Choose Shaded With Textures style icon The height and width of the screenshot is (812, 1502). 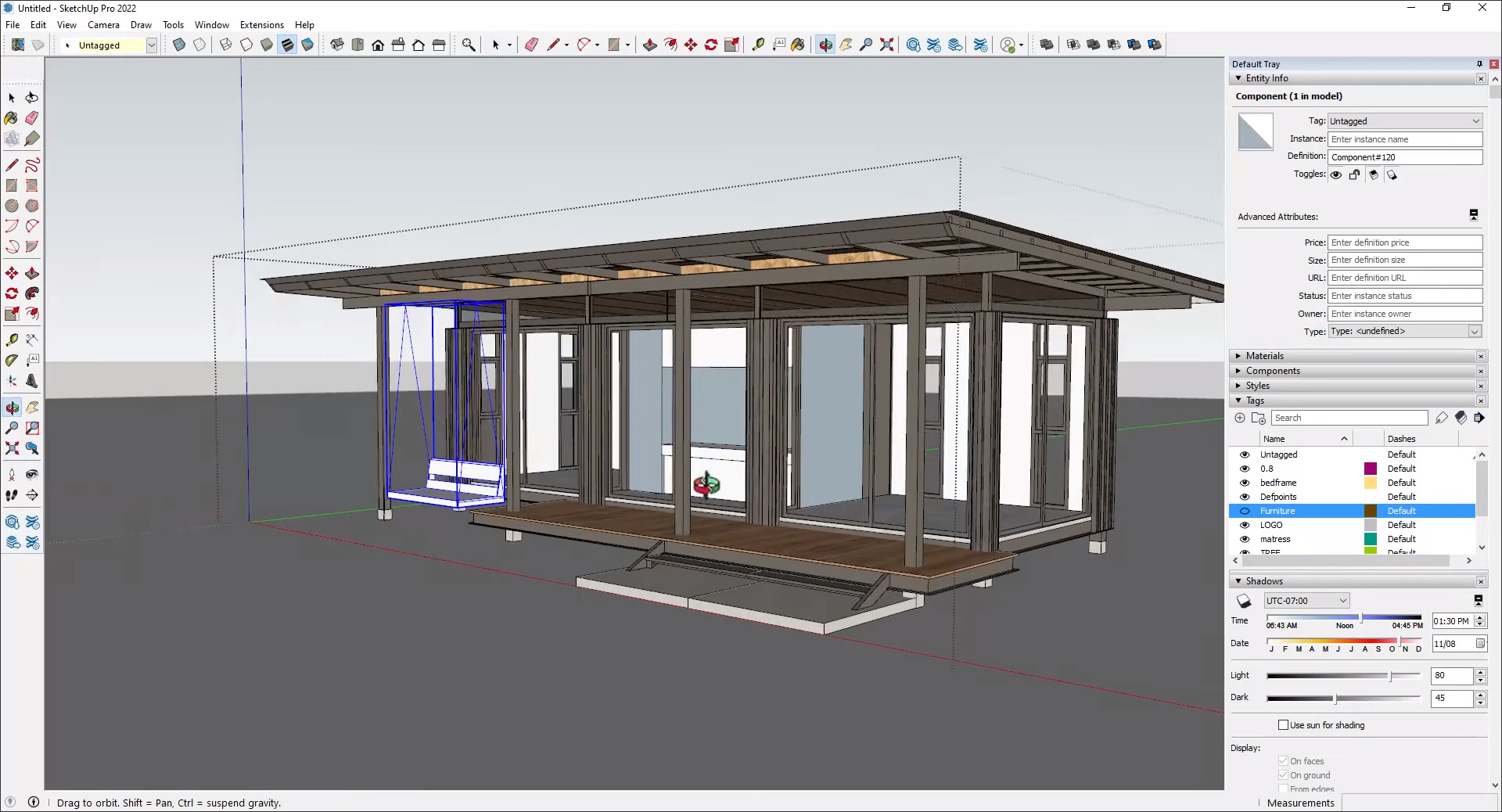click(287, 45)
